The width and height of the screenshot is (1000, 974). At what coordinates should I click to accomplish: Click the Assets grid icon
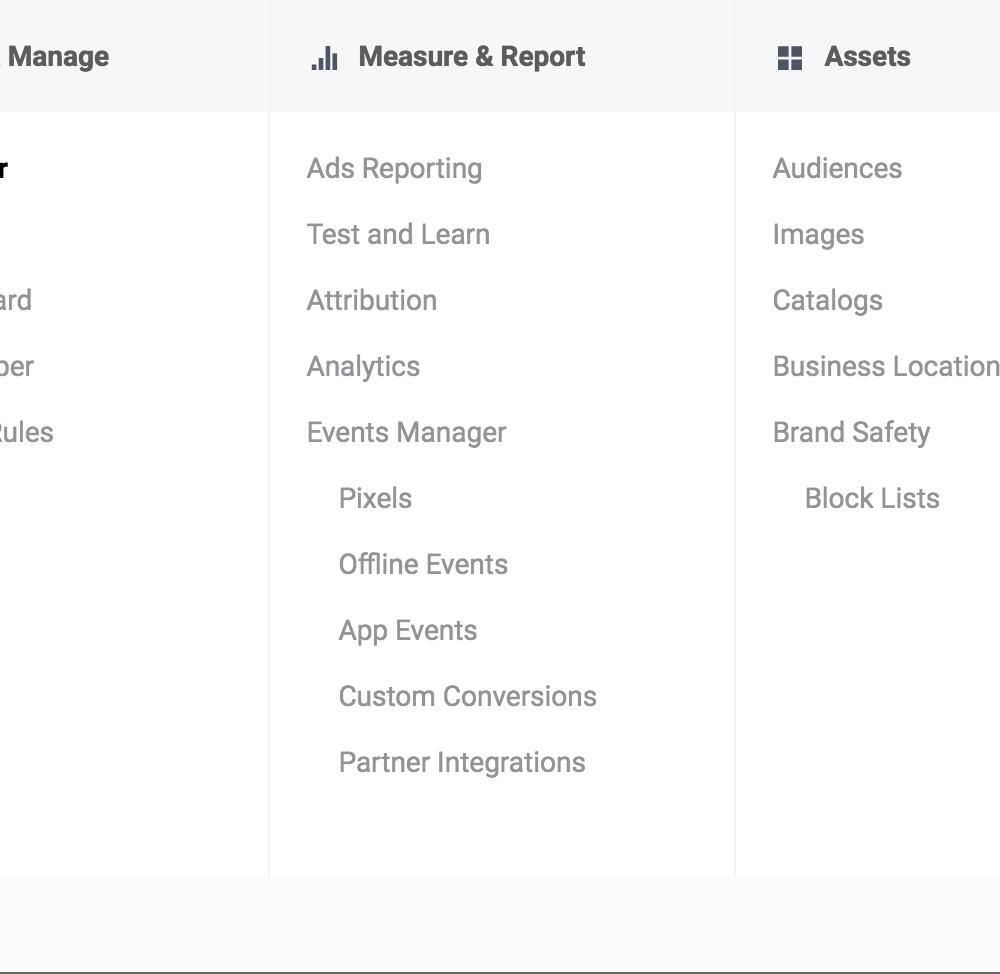click(790, 58)
